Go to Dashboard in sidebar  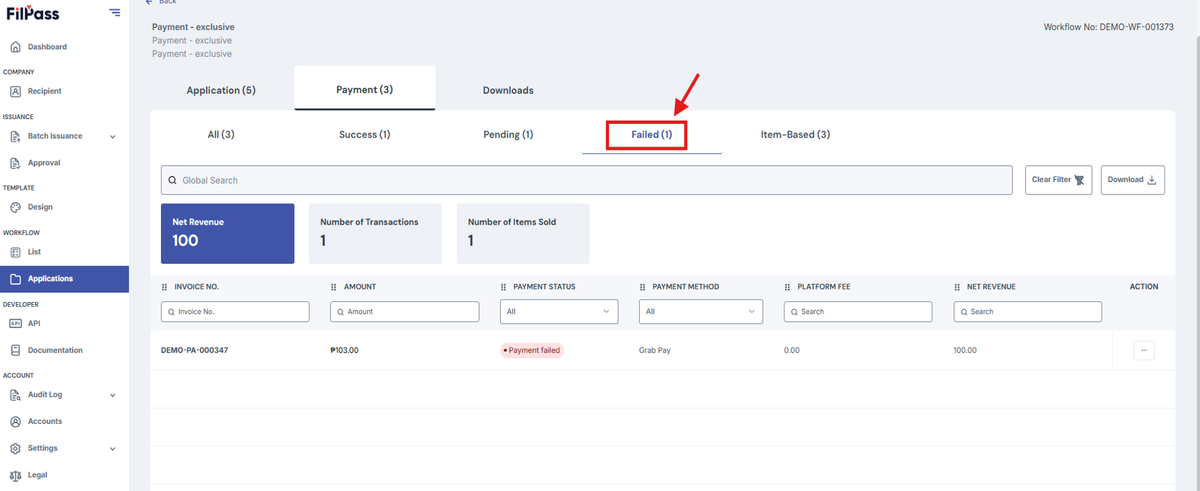click(x=47, y=47)
